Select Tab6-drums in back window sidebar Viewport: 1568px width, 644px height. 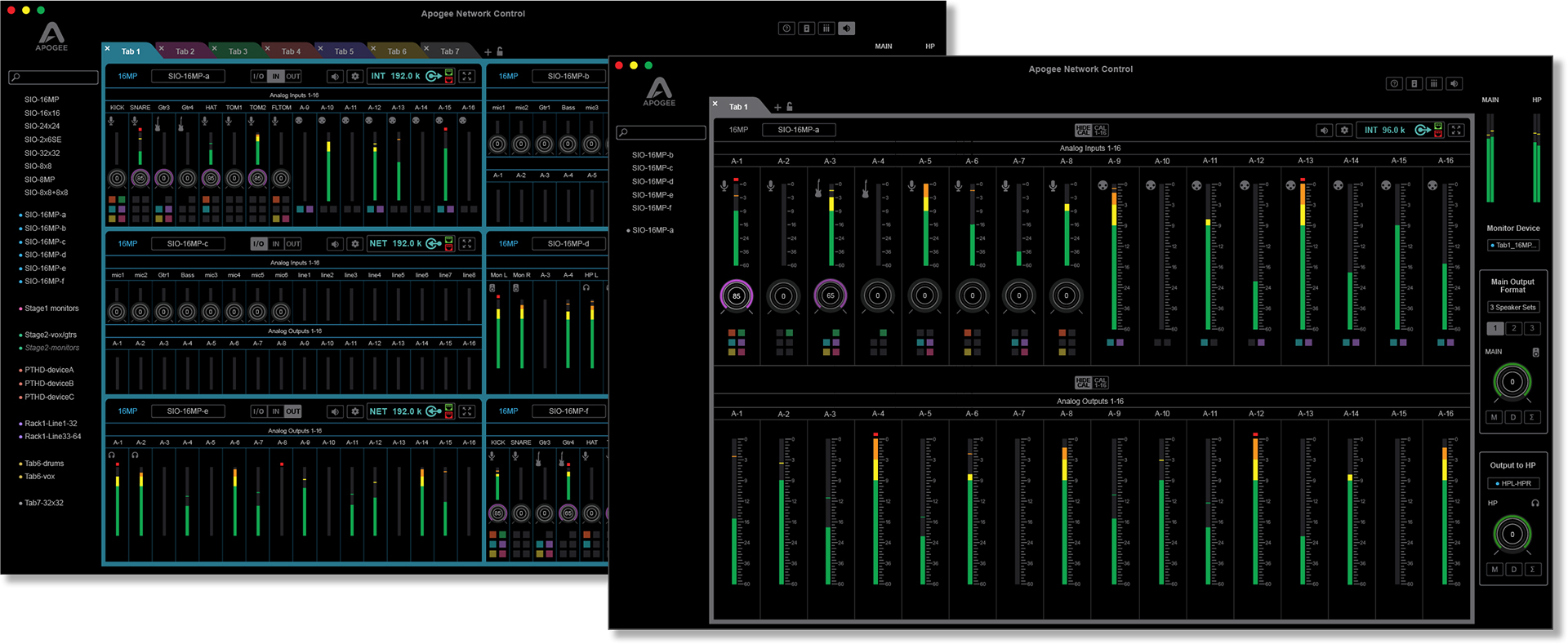[x=44, y=464]
